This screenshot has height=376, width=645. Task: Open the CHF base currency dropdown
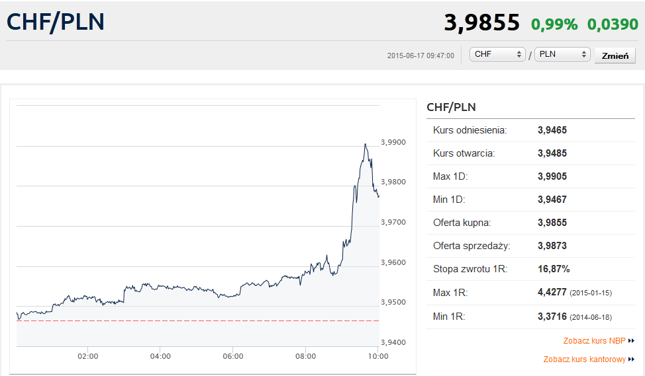pyautogui.click(x=497, y=54)
